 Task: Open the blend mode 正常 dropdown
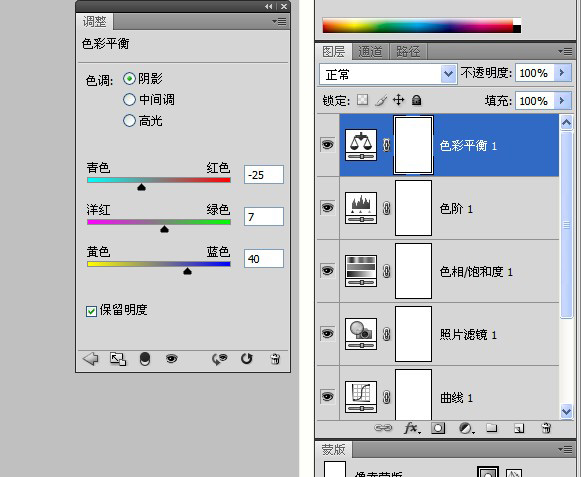[448, 74]
